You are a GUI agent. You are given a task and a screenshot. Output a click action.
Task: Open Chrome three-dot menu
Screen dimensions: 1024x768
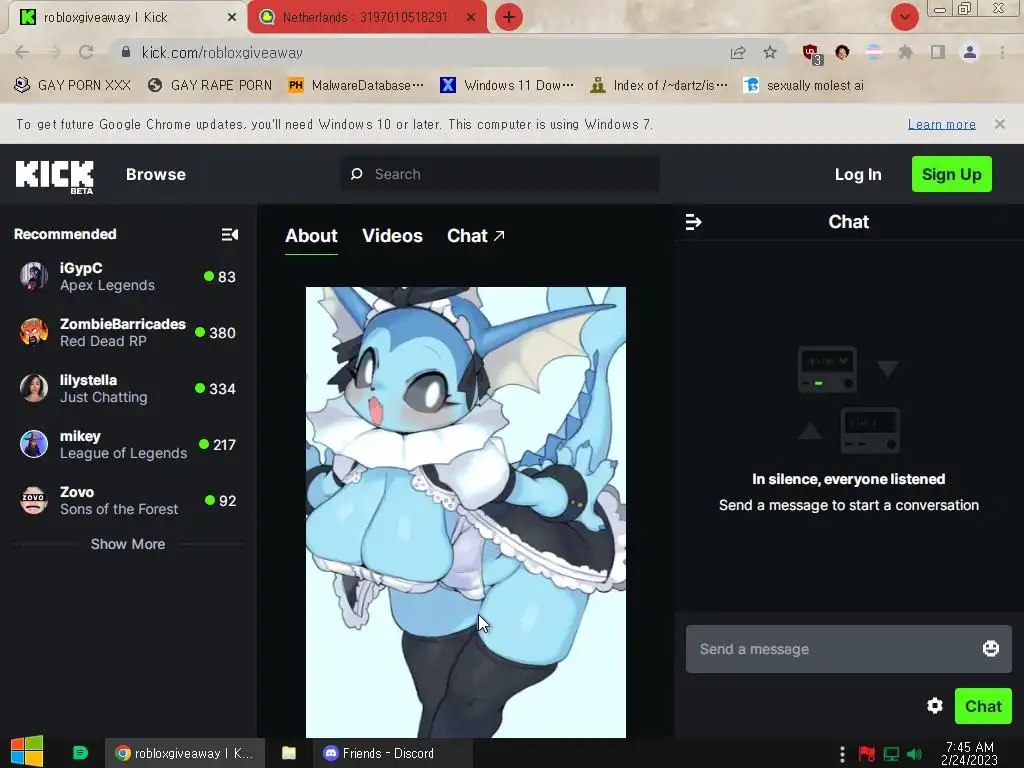1002,52
